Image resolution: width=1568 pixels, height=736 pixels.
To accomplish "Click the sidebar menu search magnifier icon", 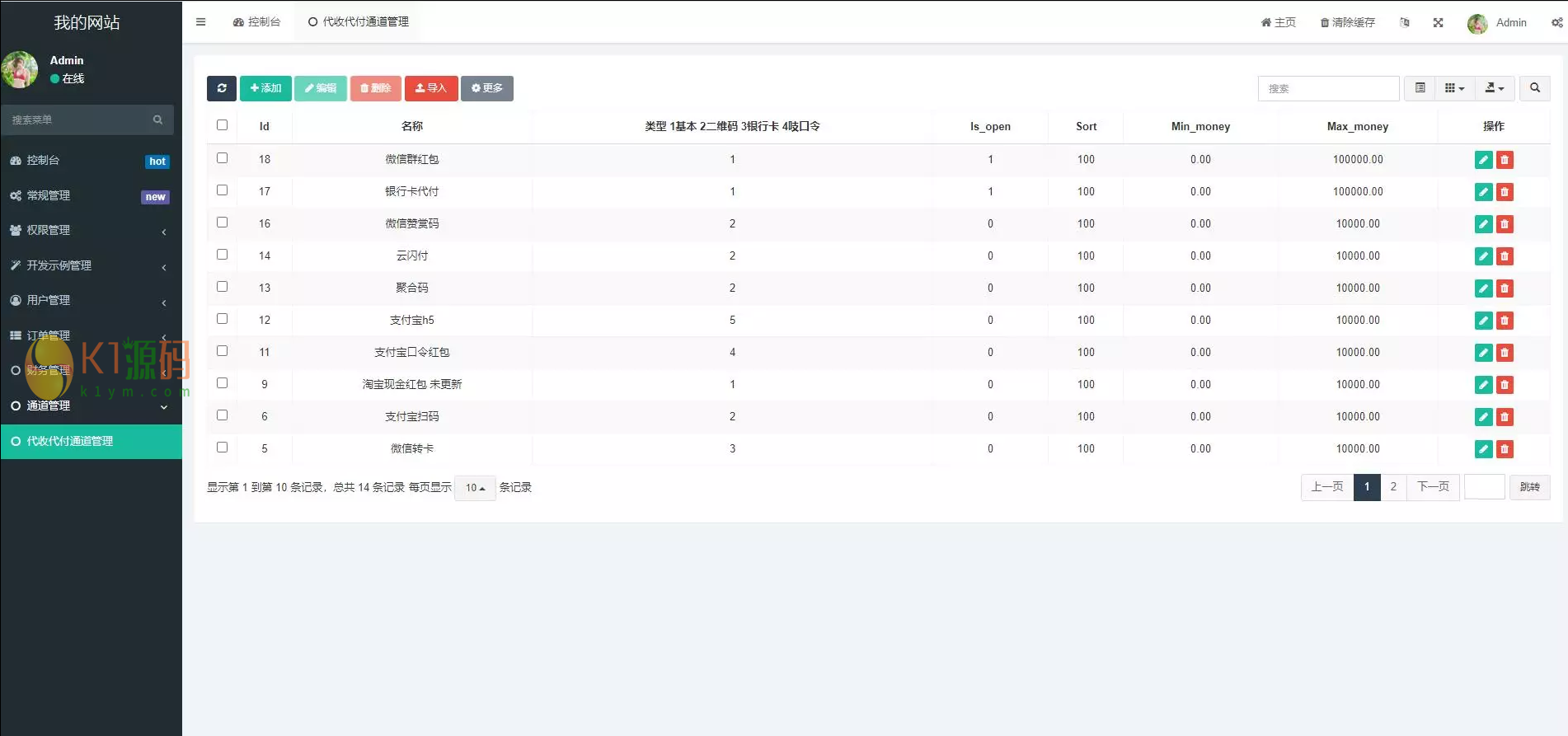I will pos(157,120).
